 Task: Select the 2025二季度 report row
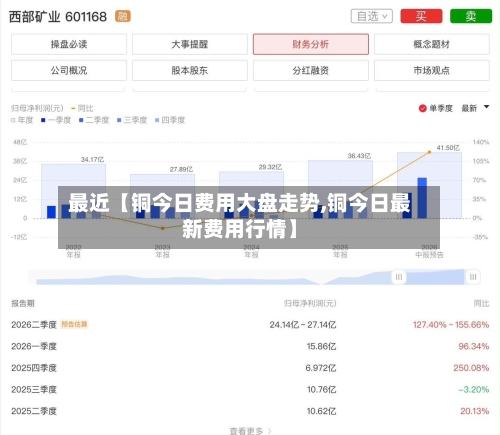pos(250,411)
